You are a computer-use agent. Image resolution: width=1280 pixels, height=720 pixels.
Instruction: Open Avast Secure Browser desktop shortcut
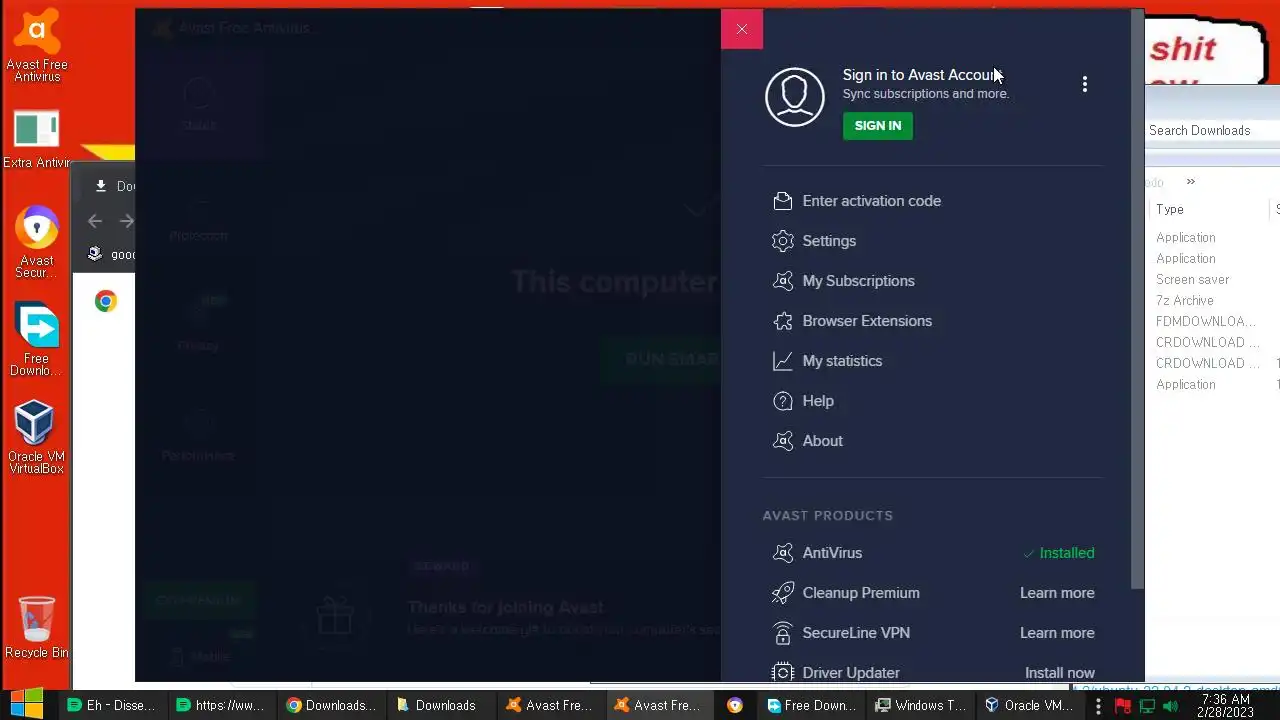[x=37, y=242]
